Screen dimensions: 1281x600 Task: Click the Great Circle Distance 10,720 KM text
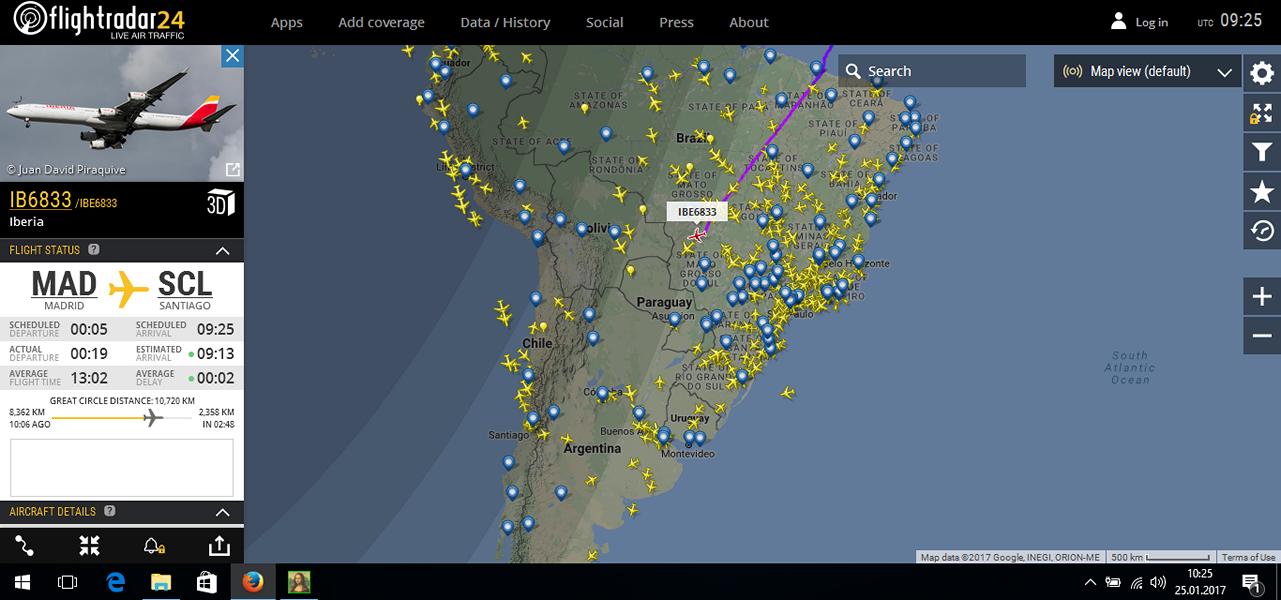pos(122,400)
